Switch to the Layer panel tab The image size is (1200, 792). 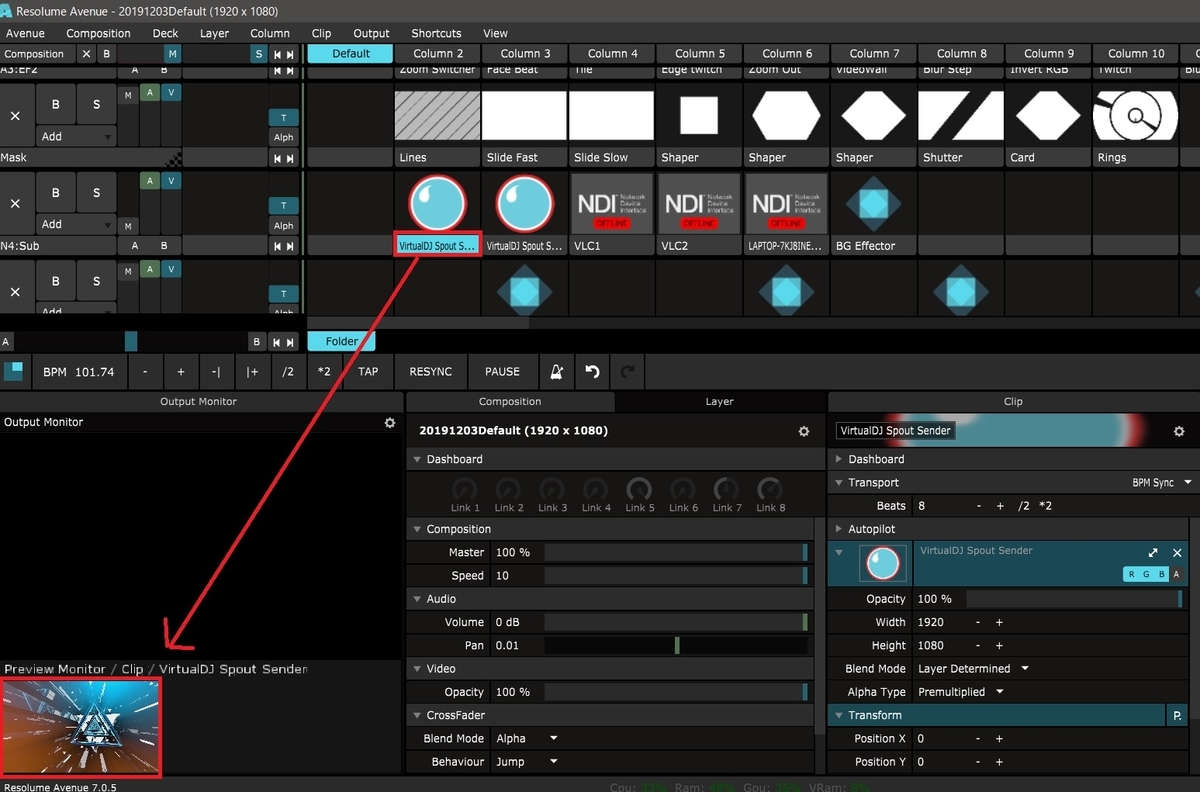point(719,402)
